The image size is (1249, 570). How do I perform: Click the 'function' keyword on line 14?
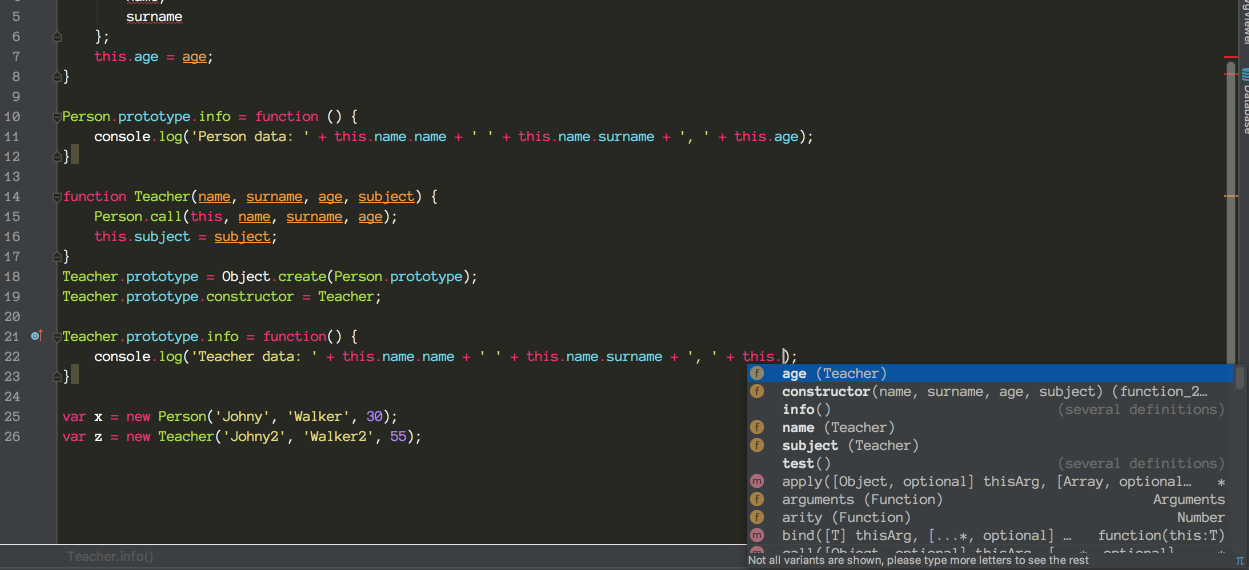[x=94, y=196]
